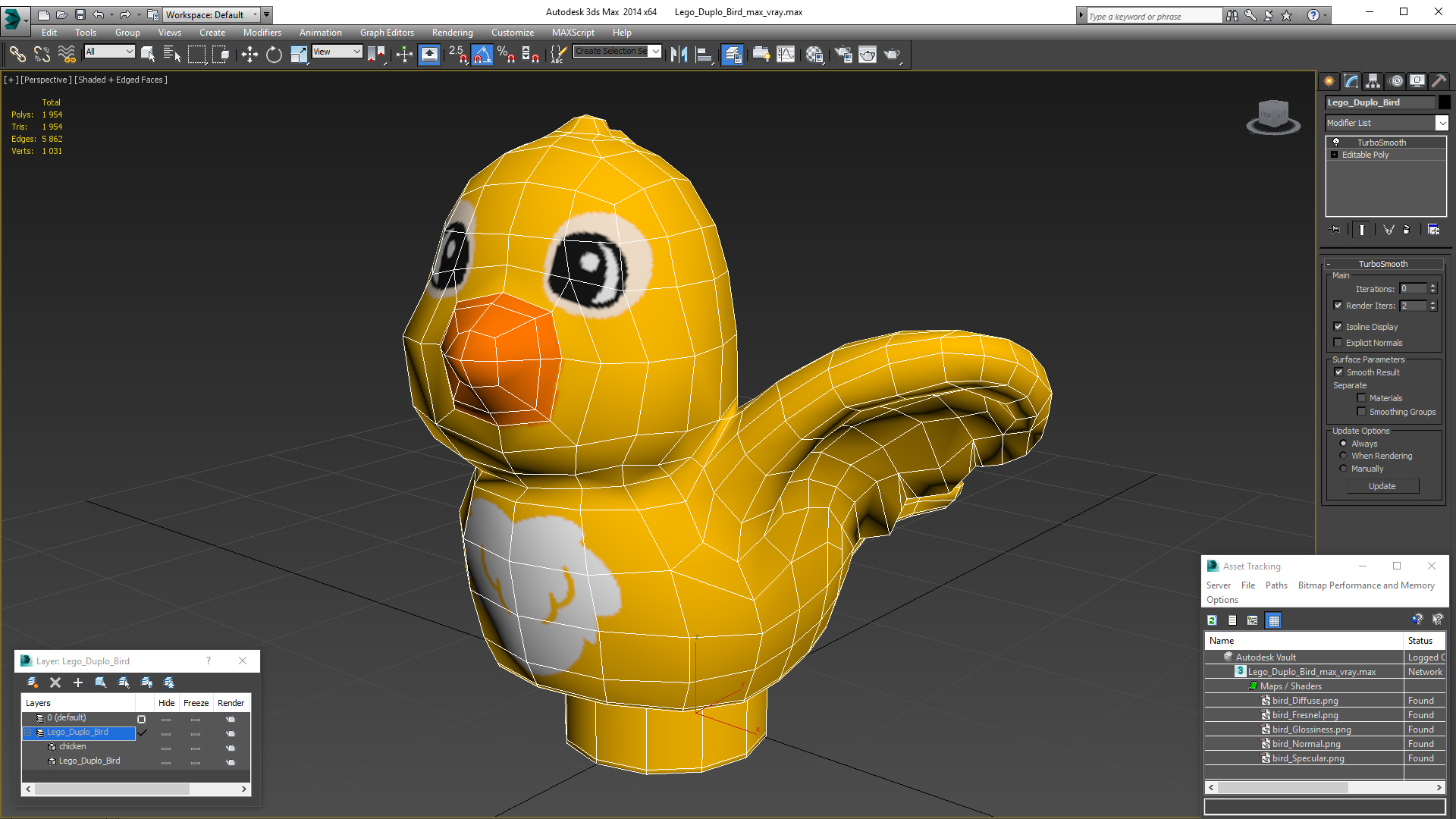Switch to the Utilities hammer panel

click(x=1439, y=81)
